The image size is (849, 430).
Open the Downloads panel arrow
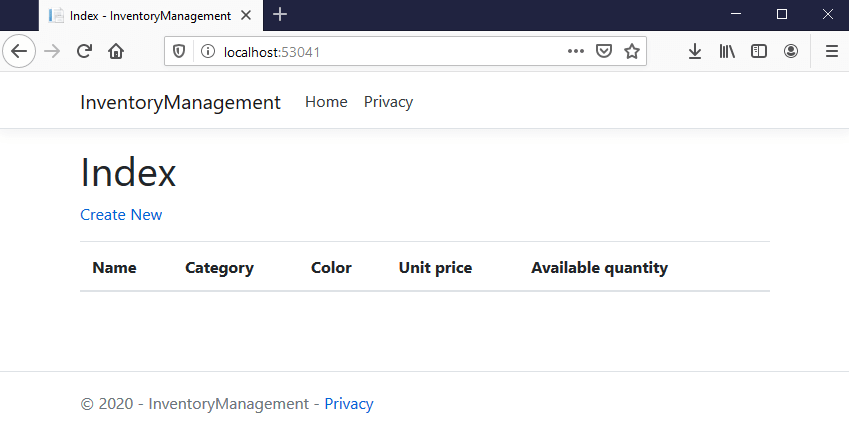coord(695,51)
